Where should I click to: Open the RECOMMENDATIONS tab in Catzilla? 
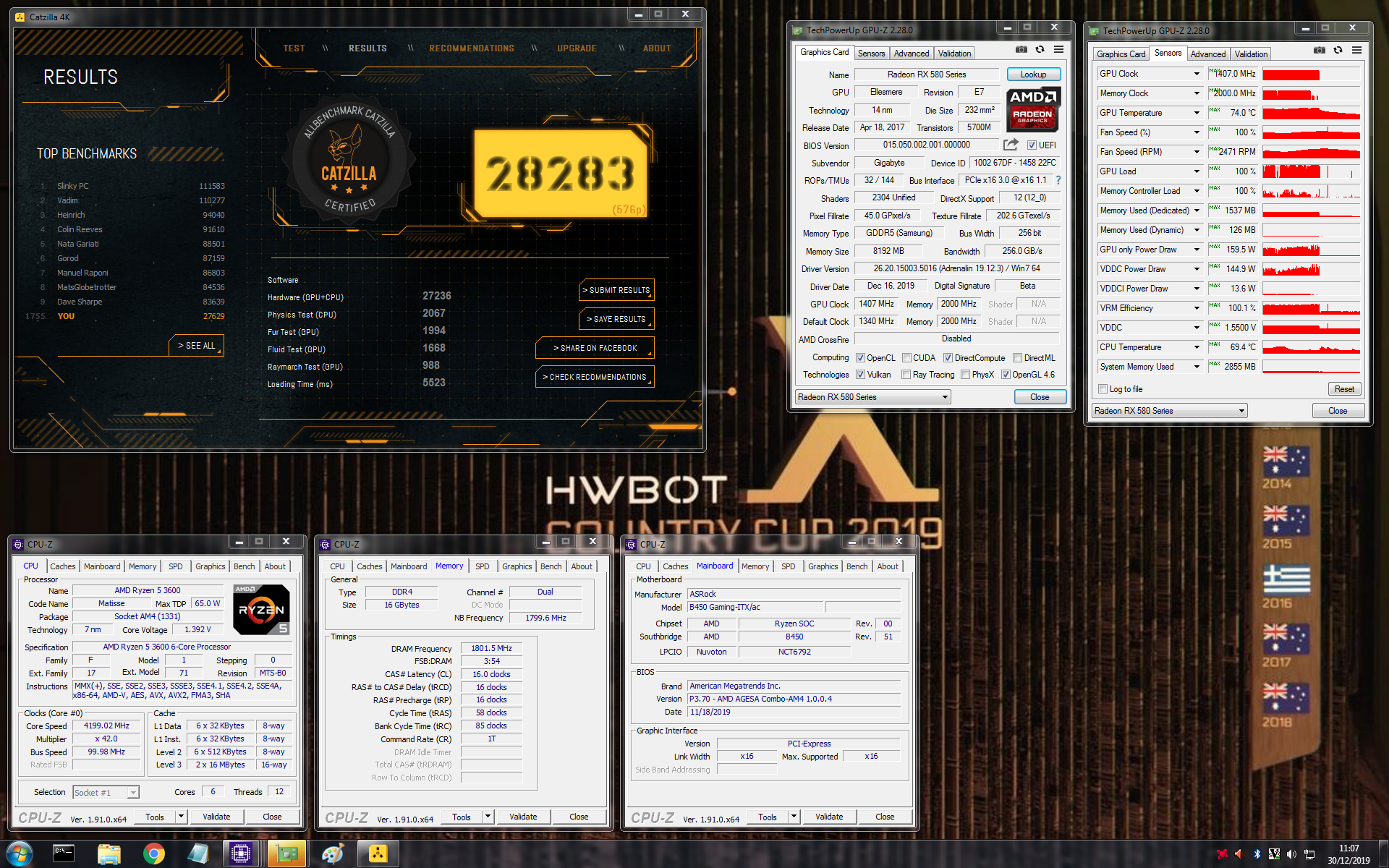[472, 48]
